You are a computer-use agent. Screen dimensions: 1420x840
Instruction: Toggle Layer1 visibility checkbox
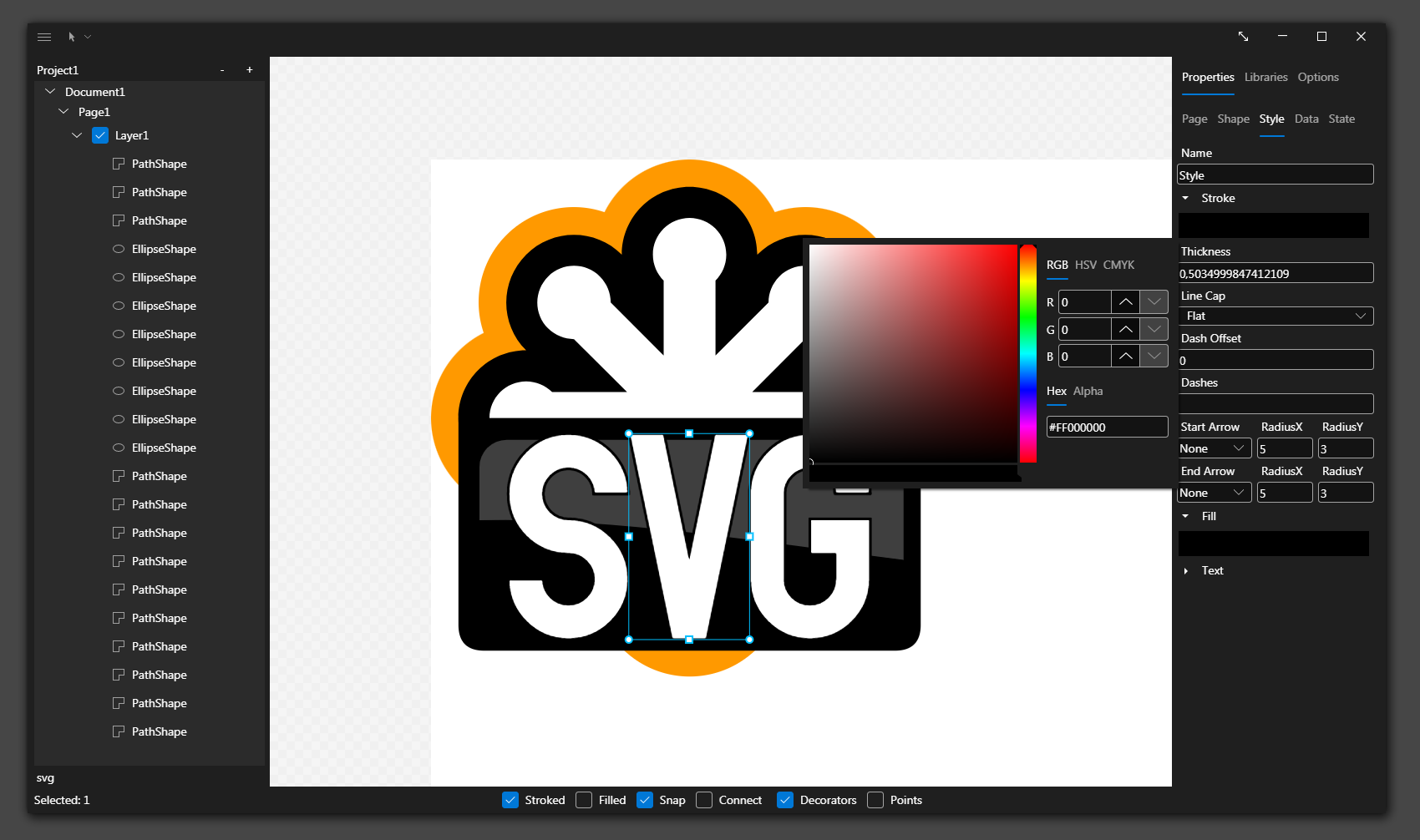(x=100, y=135)
